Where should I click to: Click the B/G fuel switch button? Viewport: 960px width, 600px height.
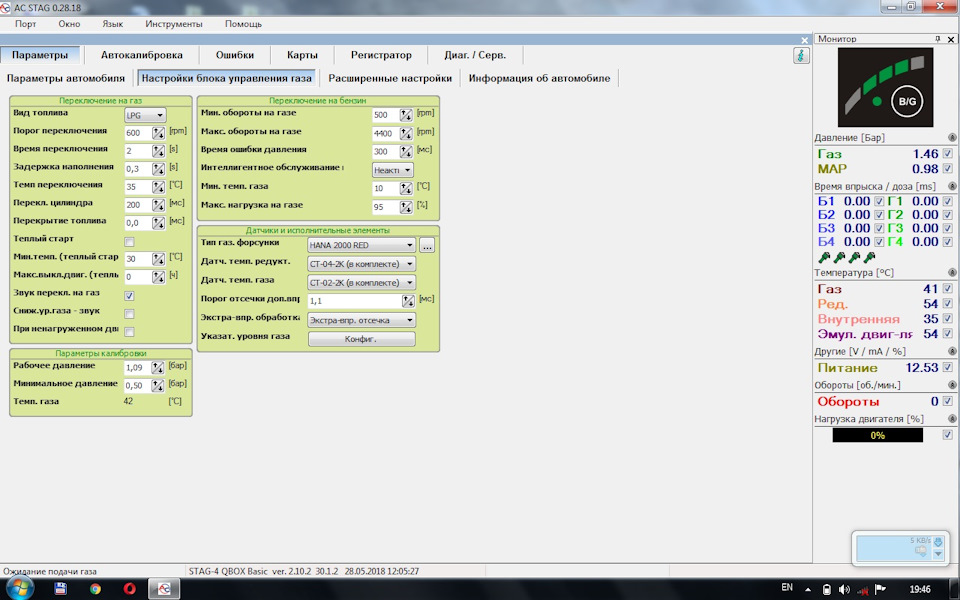click(907, 101)
